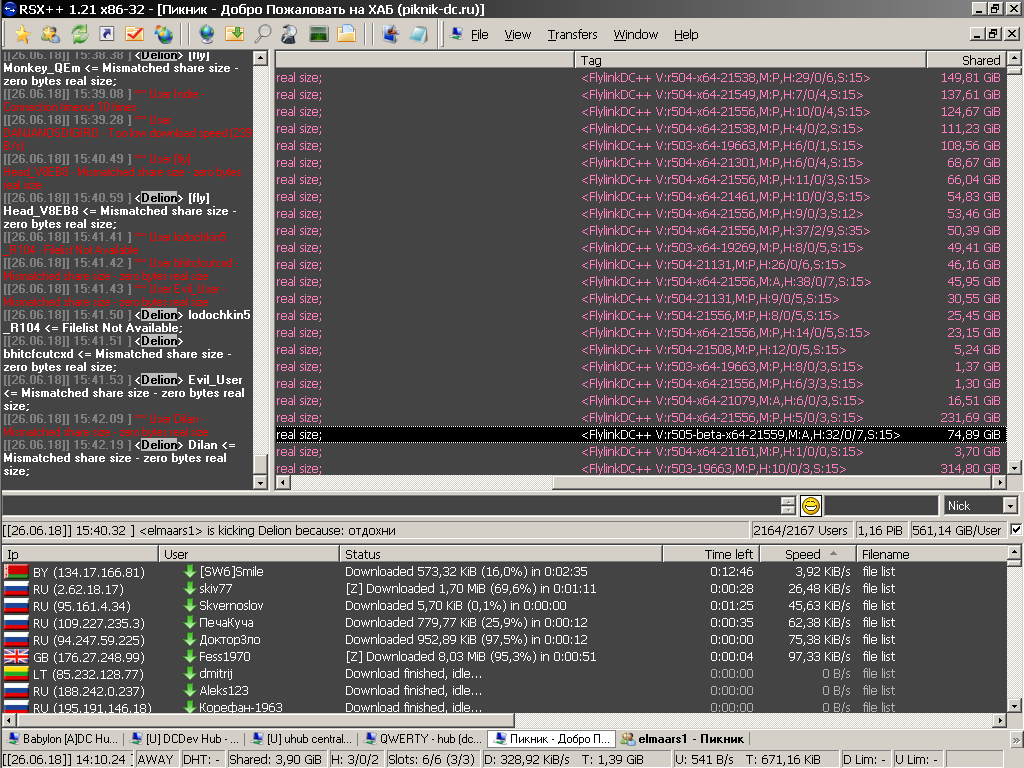Sort transfers by Speed column header
Screen dimensions: 1024x768
(807, 554)
